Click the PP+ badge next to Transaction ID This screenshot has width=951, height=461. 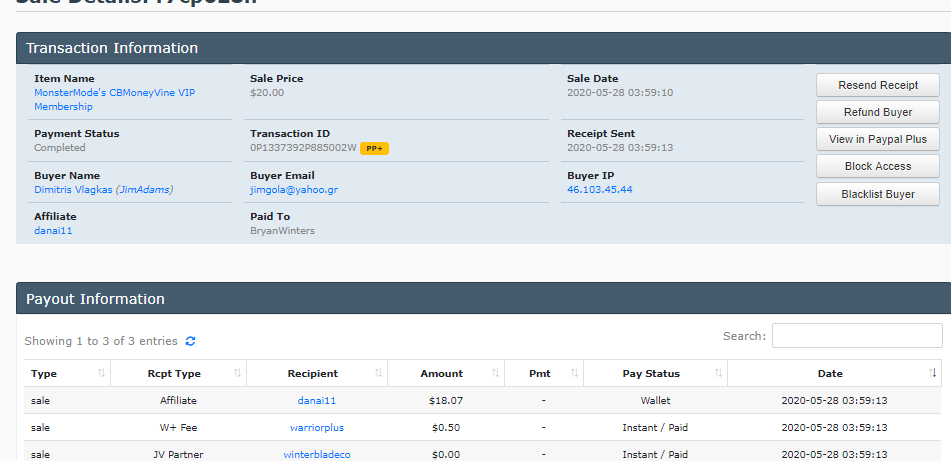[374, 148]
